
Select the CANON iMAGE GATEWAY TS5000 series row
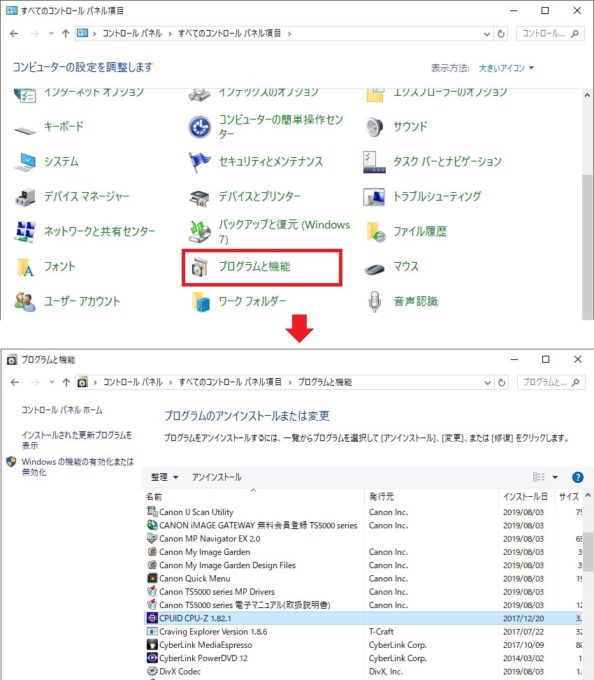point(362,526)
